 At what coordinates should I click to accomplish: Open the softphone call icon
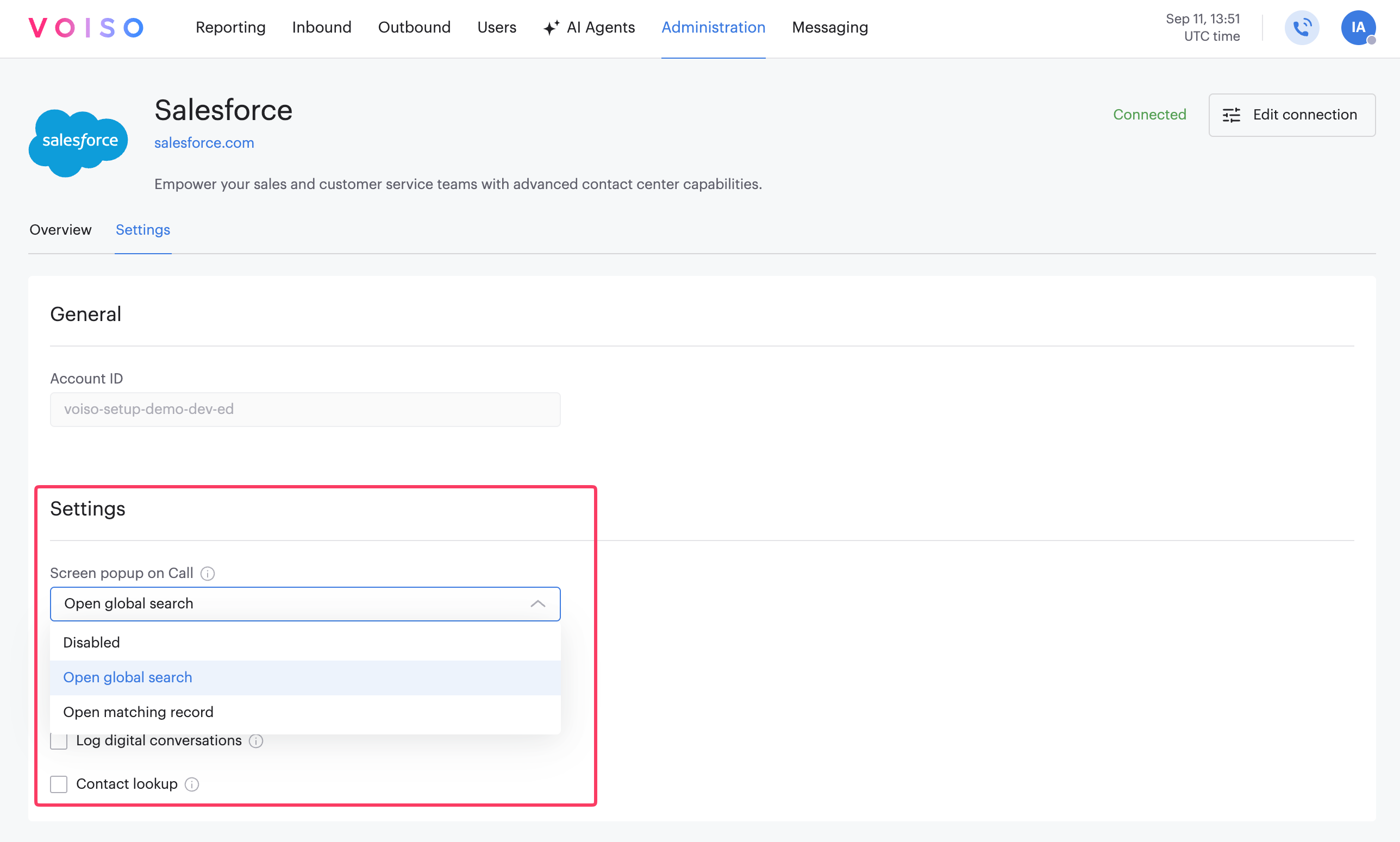click(x=1302, y=27)
